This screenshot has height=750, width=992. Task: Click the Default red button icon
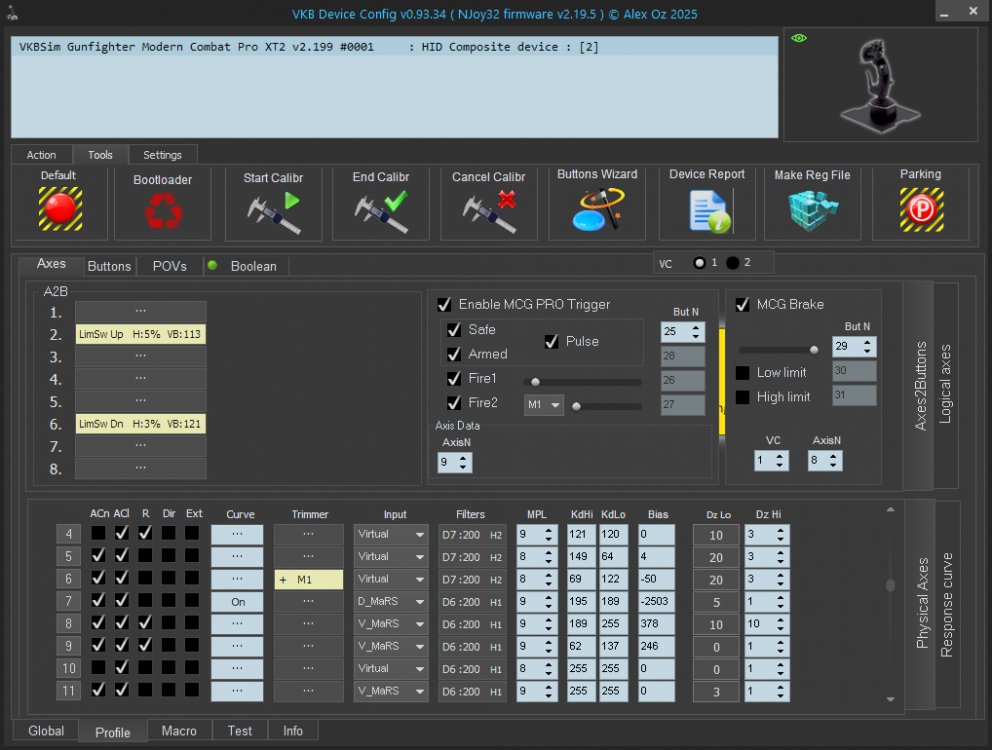59,209
